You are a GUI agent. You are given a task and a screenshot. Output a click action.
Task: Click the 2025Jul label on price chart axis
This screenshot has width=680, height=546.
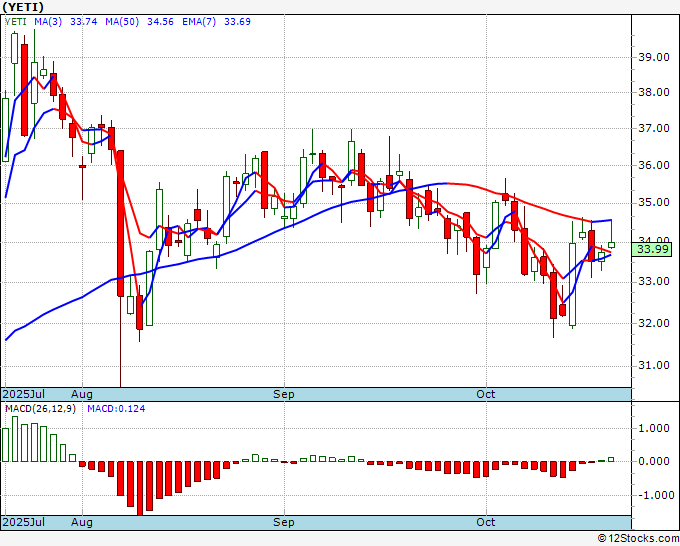(24, 394)
